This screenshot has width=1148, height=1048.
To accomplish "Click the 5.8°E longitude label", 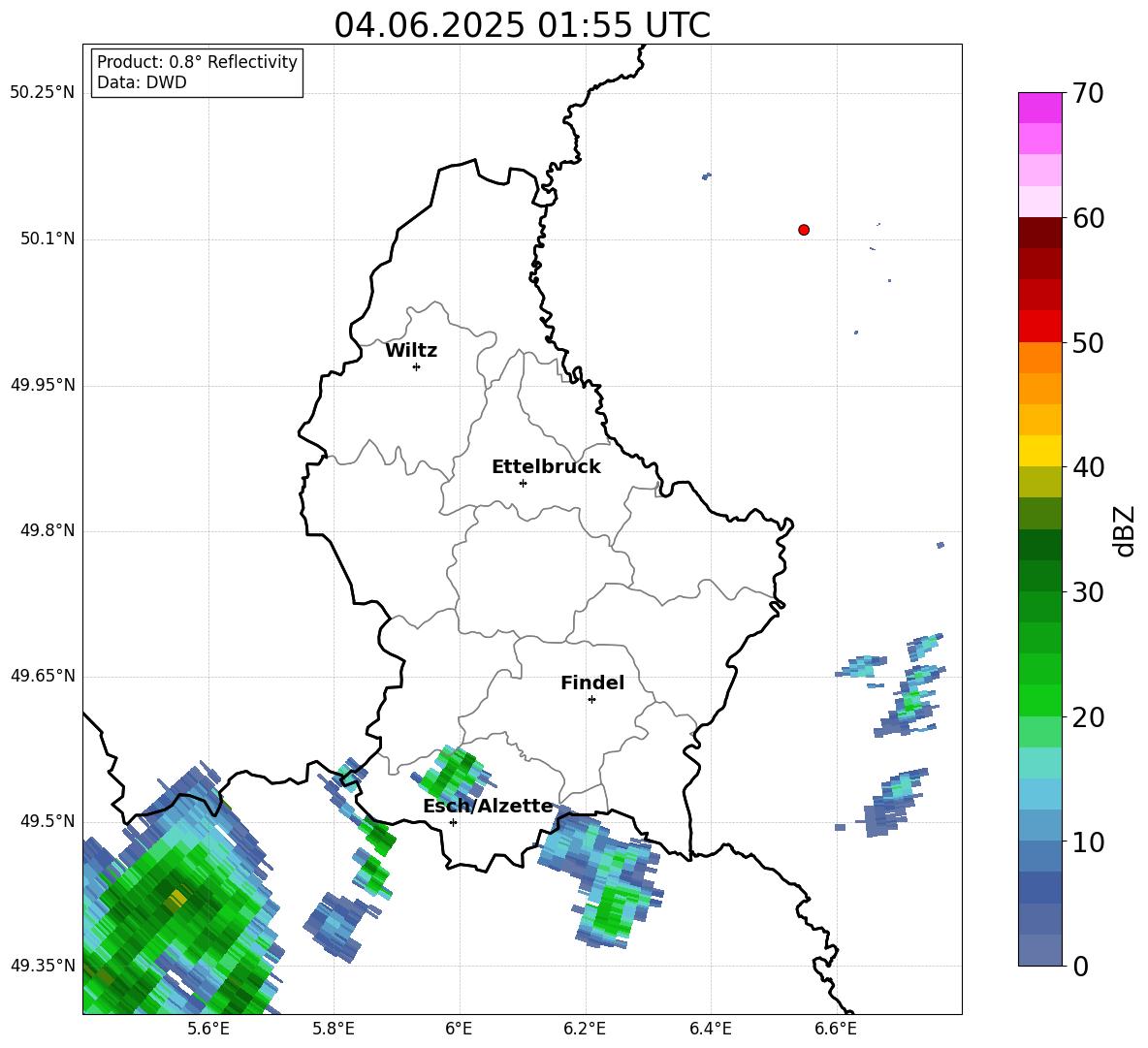I will [x=334, y=1029].
